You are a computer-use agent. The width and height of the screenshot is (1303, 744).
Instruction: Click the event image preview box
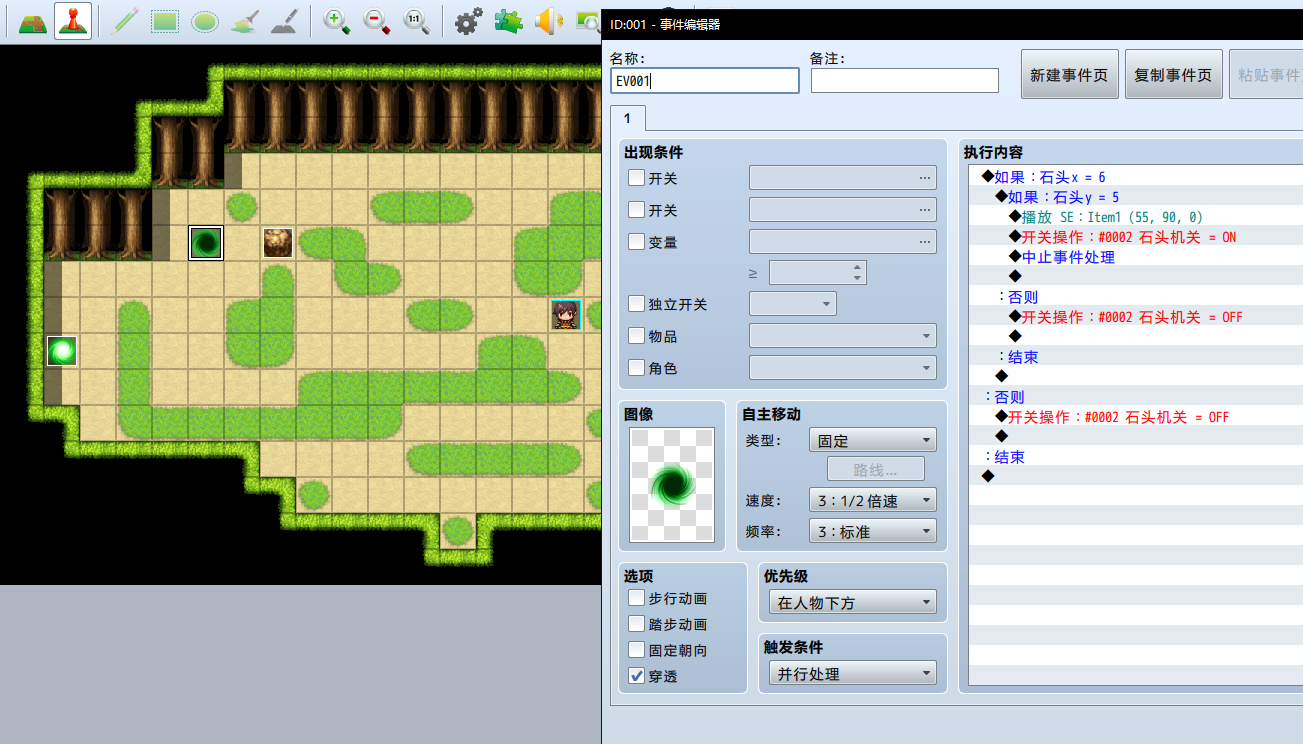pos(672,485)
